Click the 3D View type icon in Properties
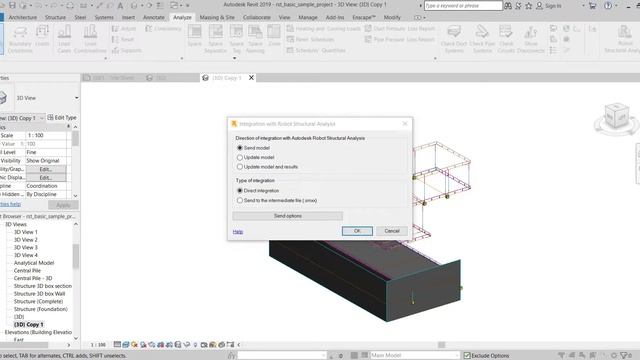Image resolution: width=640 pixels, height=360 pixels. 3,98
